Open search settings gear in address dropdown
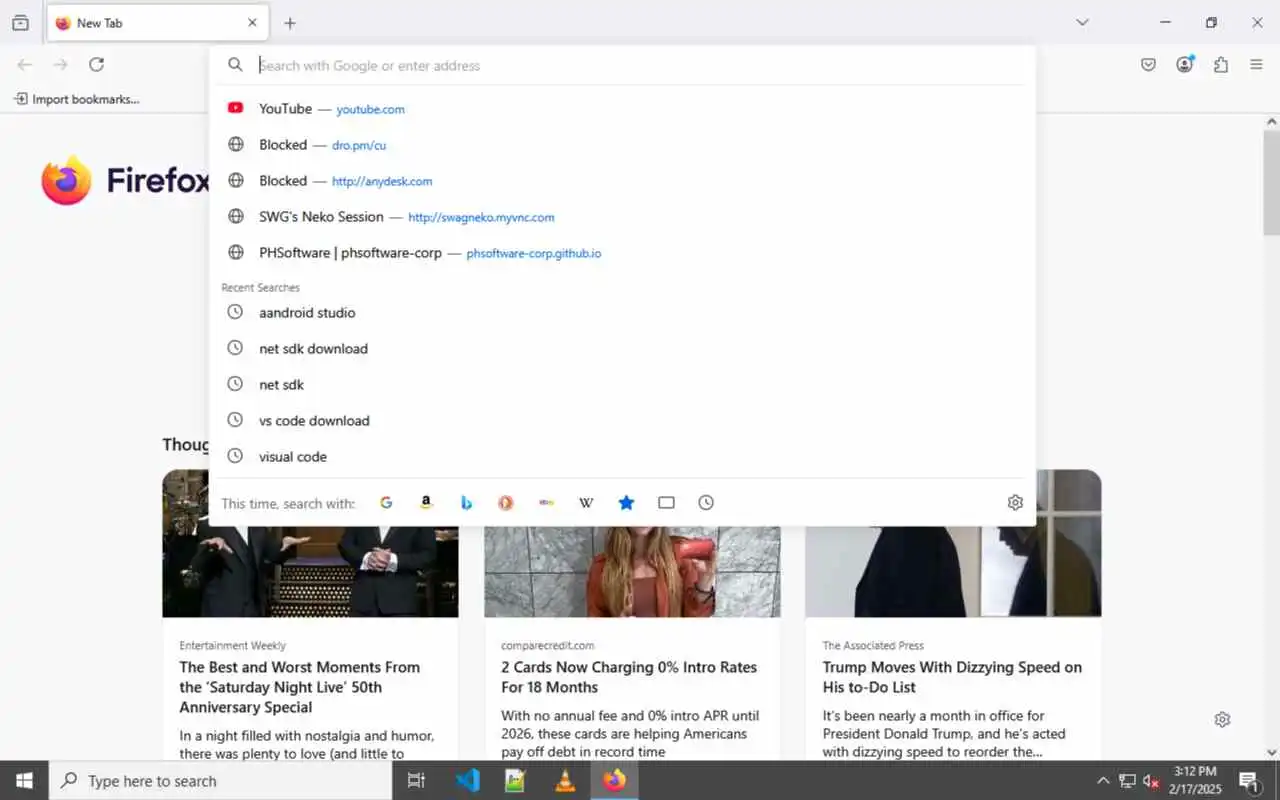This screenshot has height=800, width=1280. tap(1015, 503)
